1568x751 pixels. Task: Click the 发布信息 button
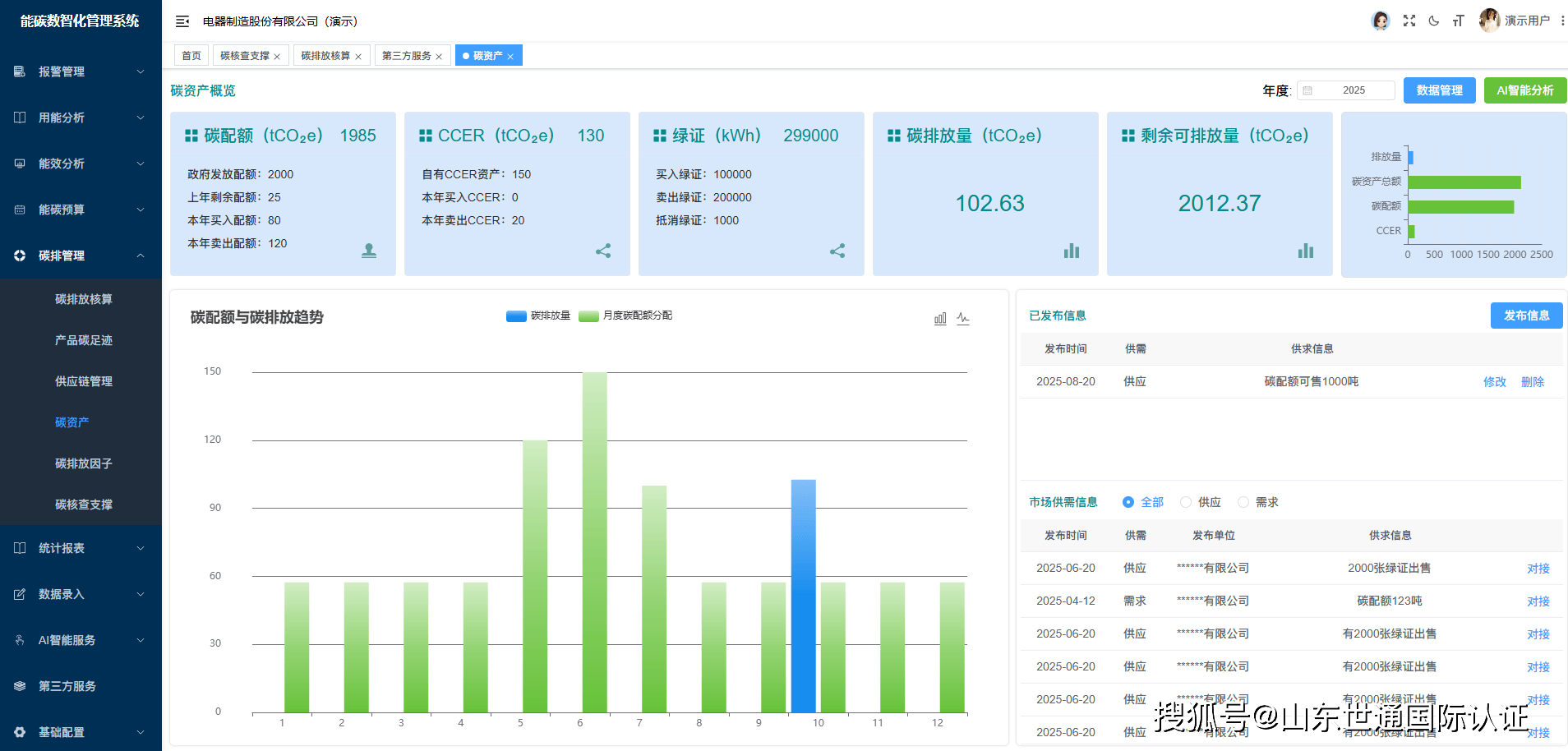click(x=1526, y=316)
